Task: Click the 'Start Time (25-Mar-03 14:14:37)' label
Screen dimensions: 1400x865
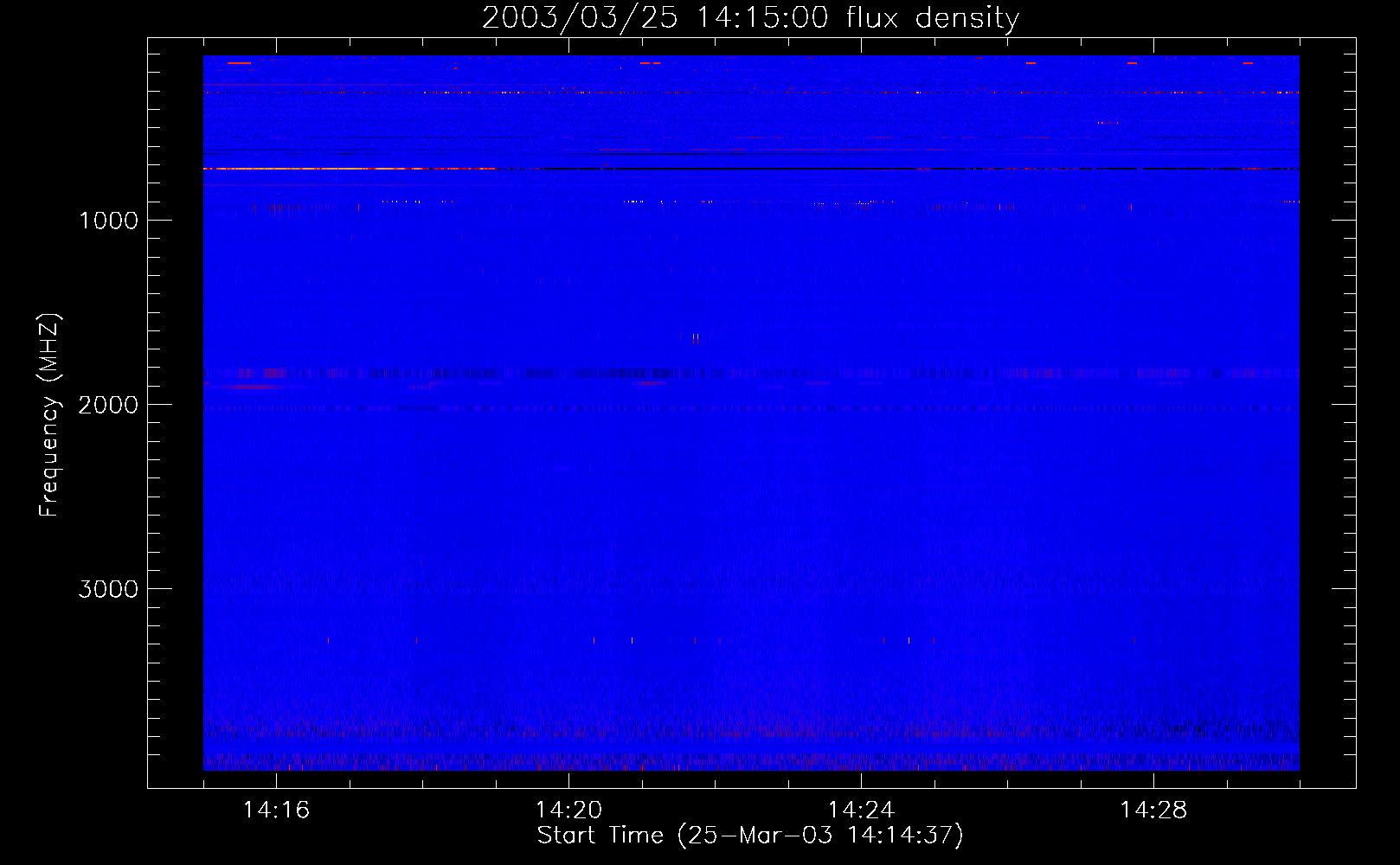Action: point(750,836)
